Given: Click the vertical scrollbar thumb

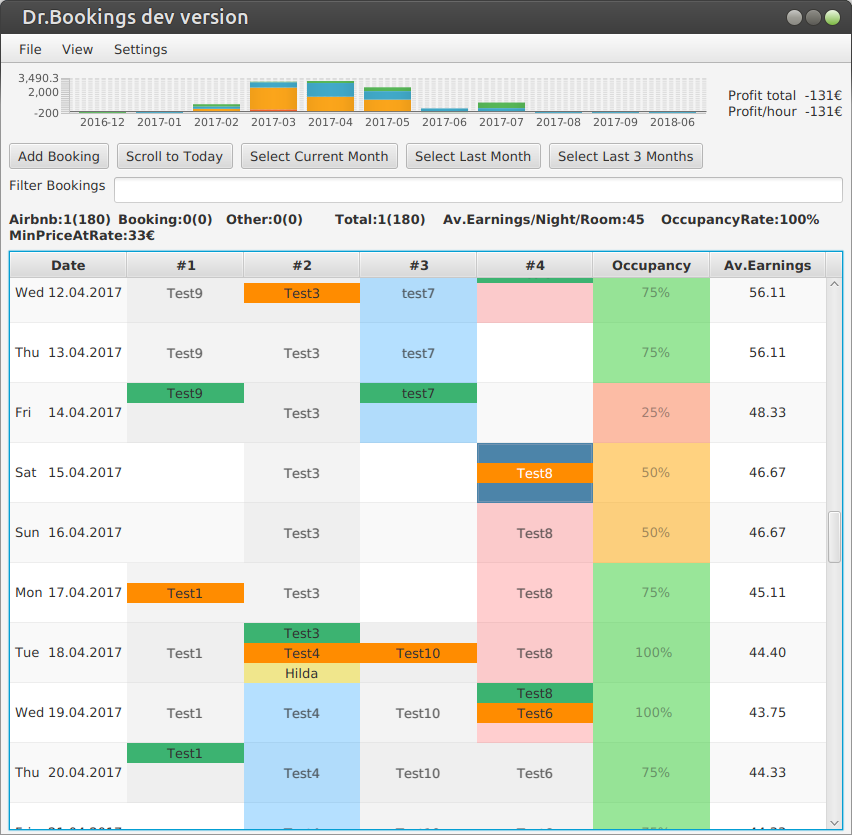Looking at the screenshot, I should pyautogui.click(x=834, y=537).
